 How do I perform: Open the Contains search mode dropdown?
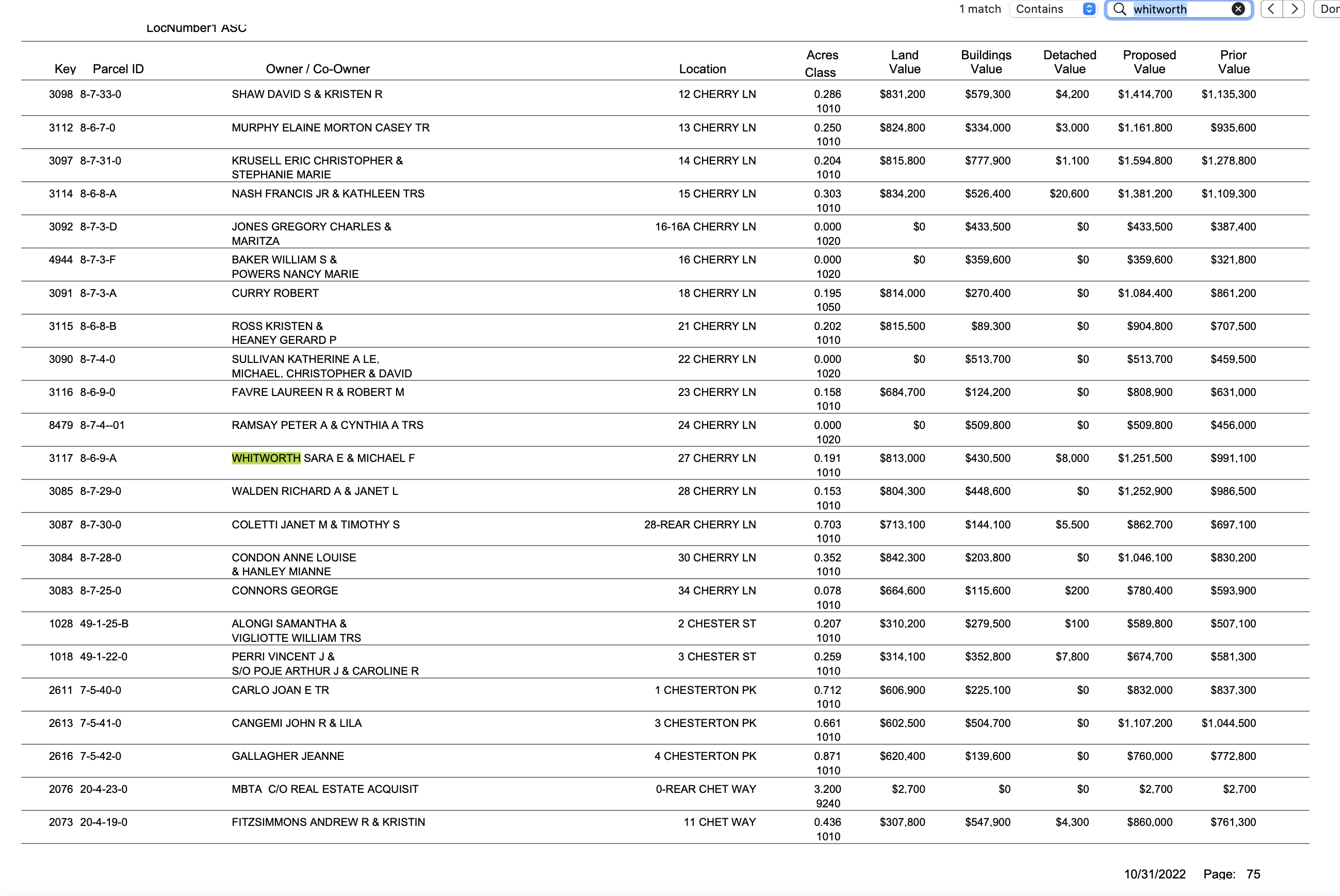[x=1053, y=9]
